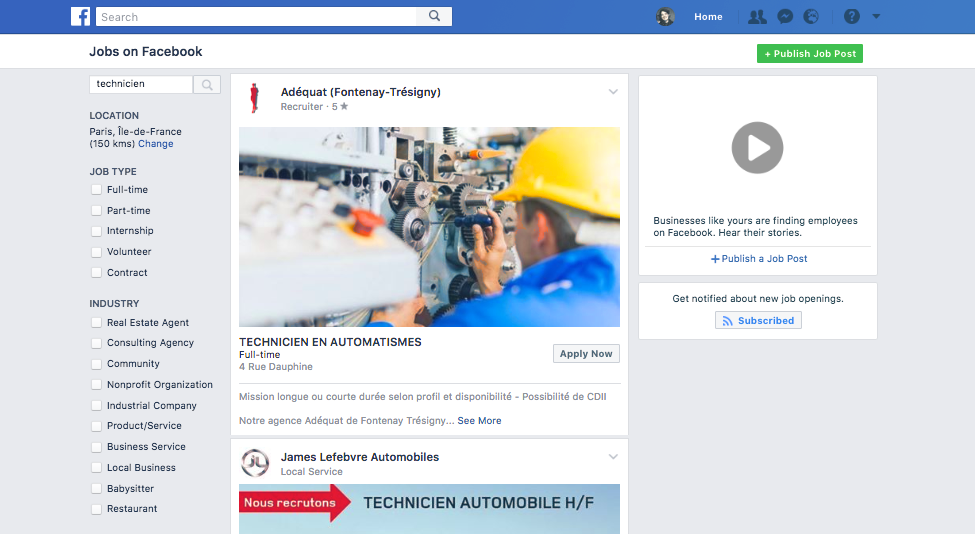Expand options chevron on Adéquat post
975x534 pixels.
pos(613,91)
